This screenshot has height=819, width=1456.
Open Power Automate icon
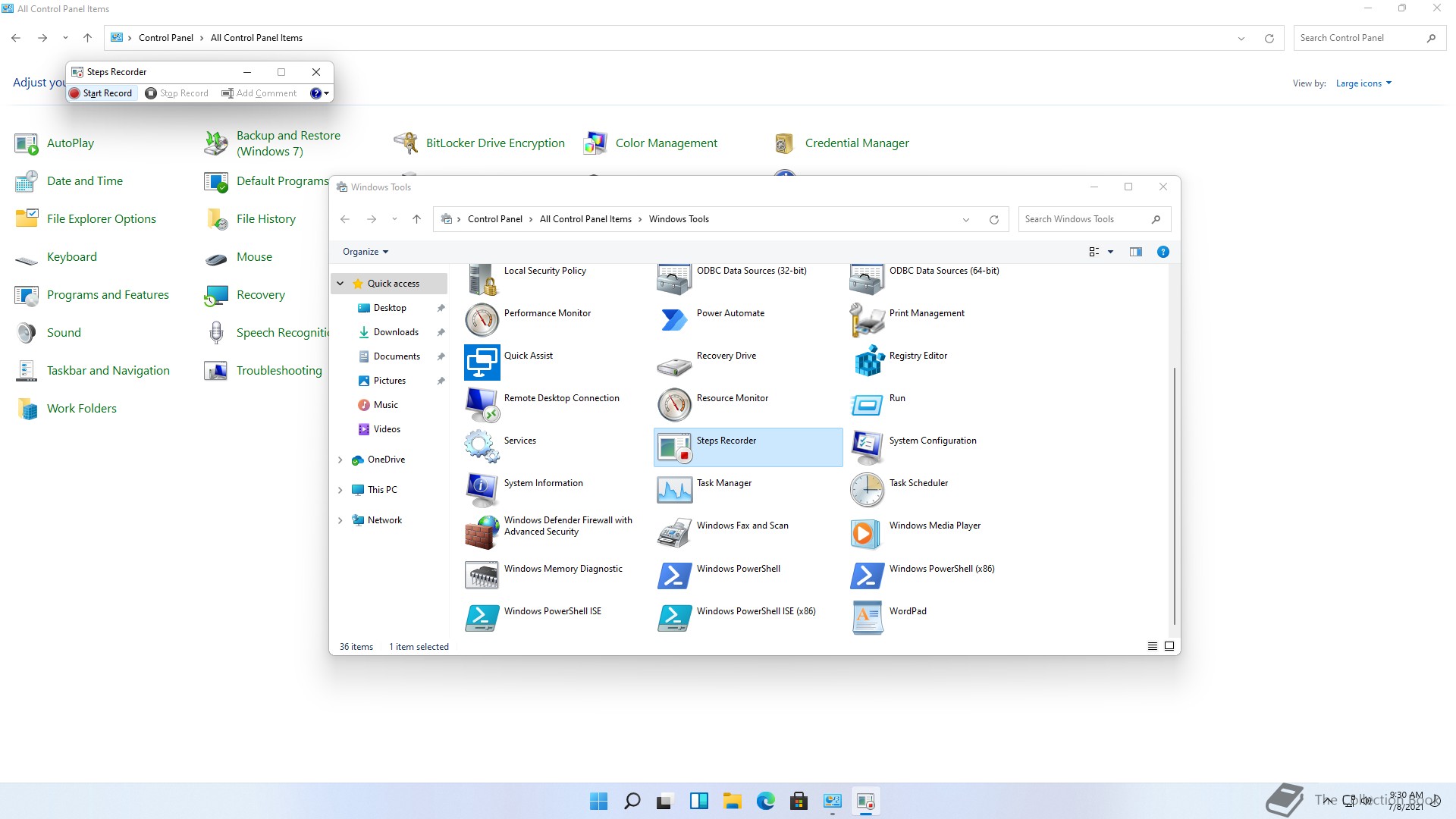(x=674, y=320)
